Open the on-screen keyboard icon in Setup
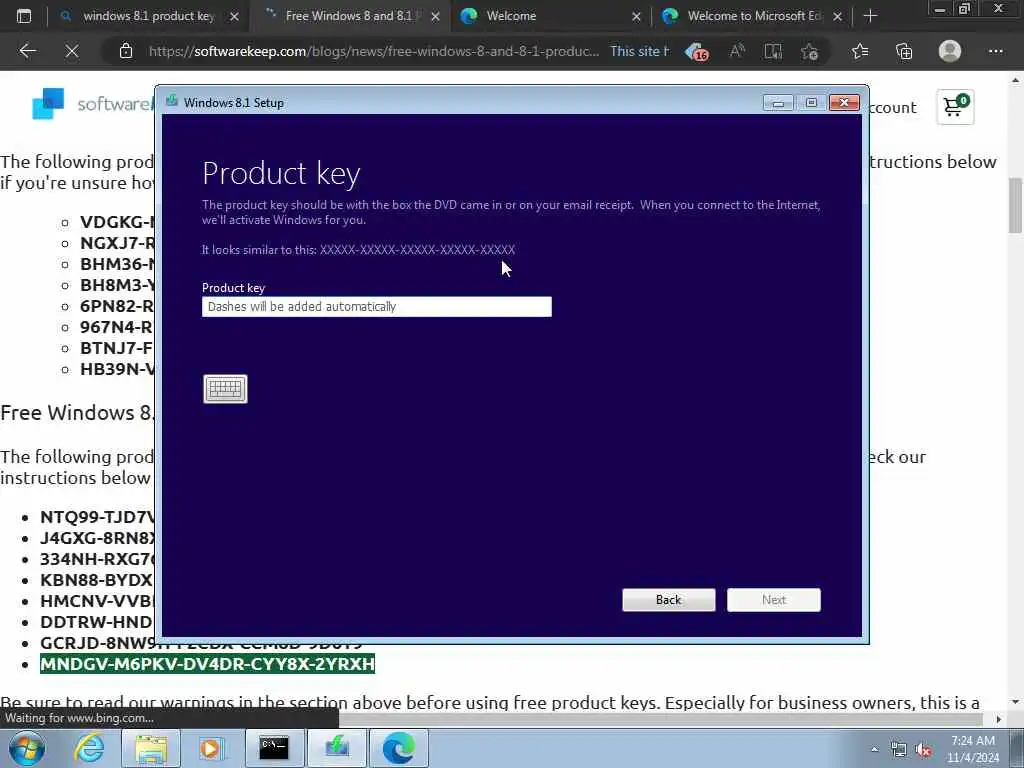This screenshot has height=768, width=1024. click(225, 389)
